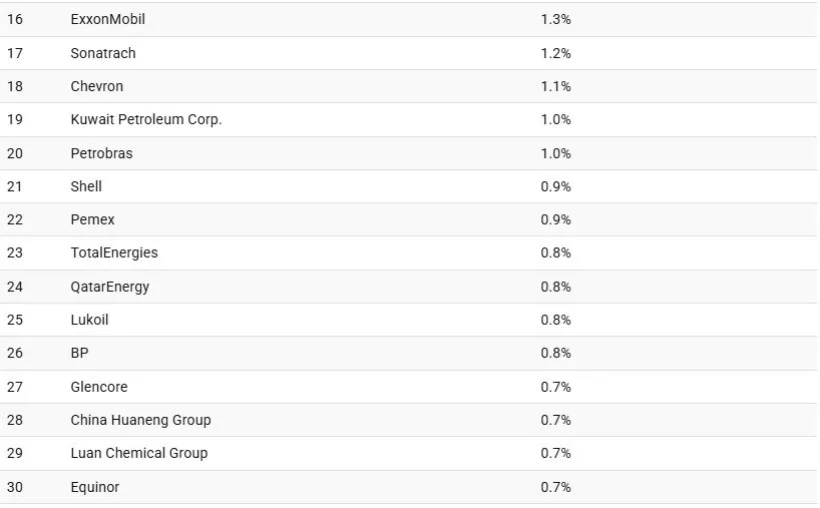Click the Chevron entry in the table
This screenshot has height=508, width=820.
(x=97, y=86)
